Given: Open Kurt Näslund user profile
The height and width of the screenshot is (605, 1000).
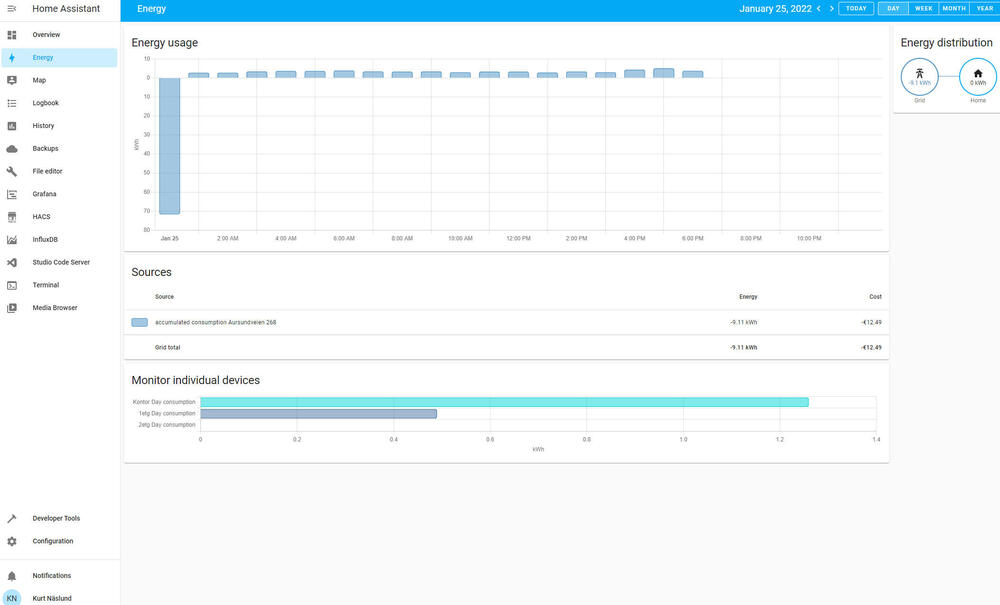Looking at the screenshot, I should click(52, 598).
